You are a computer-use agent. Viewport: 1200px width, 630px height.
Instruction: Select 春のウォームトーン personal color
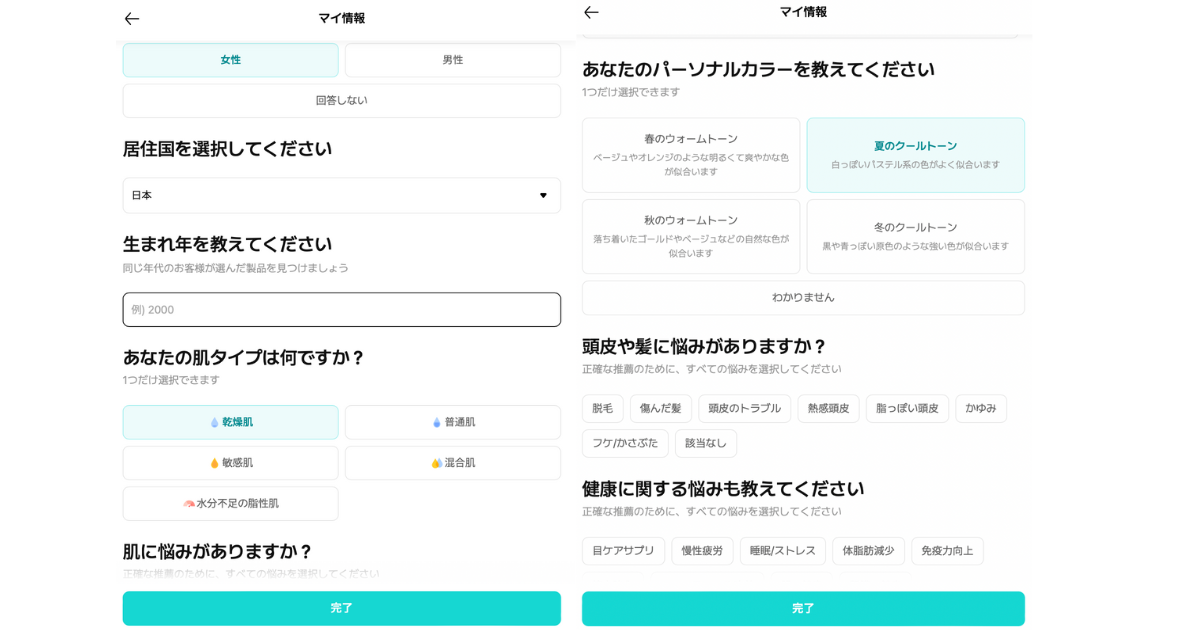[690, 155]
